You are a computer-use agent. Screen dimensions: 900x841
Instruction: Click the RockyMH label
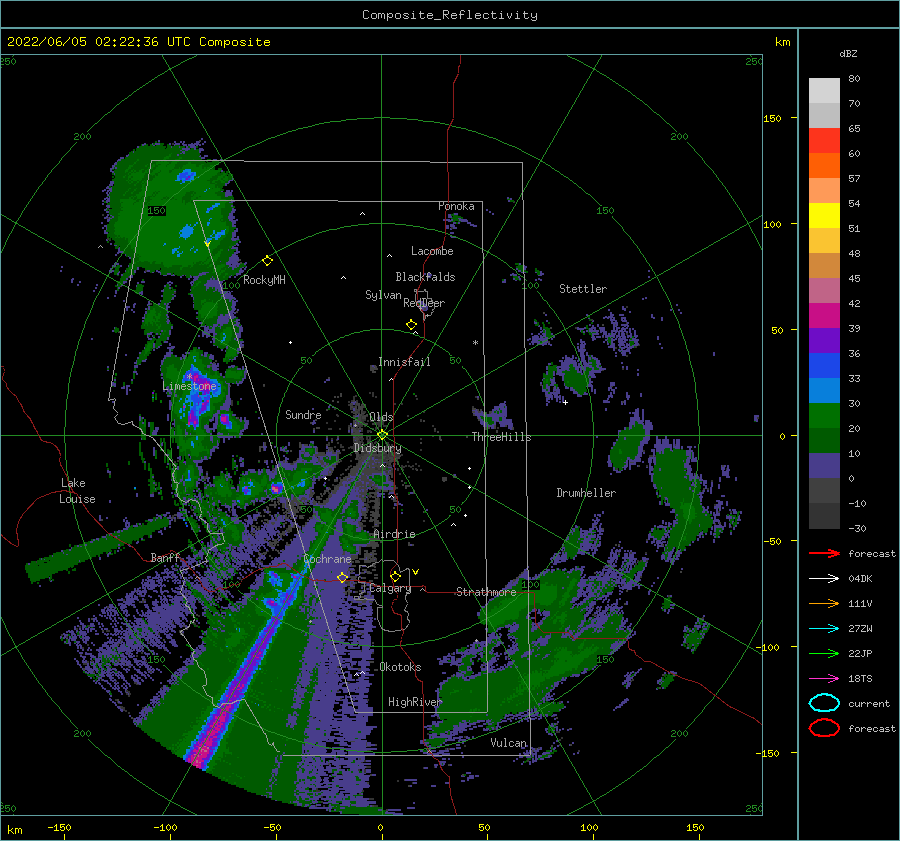coord(264,280)
